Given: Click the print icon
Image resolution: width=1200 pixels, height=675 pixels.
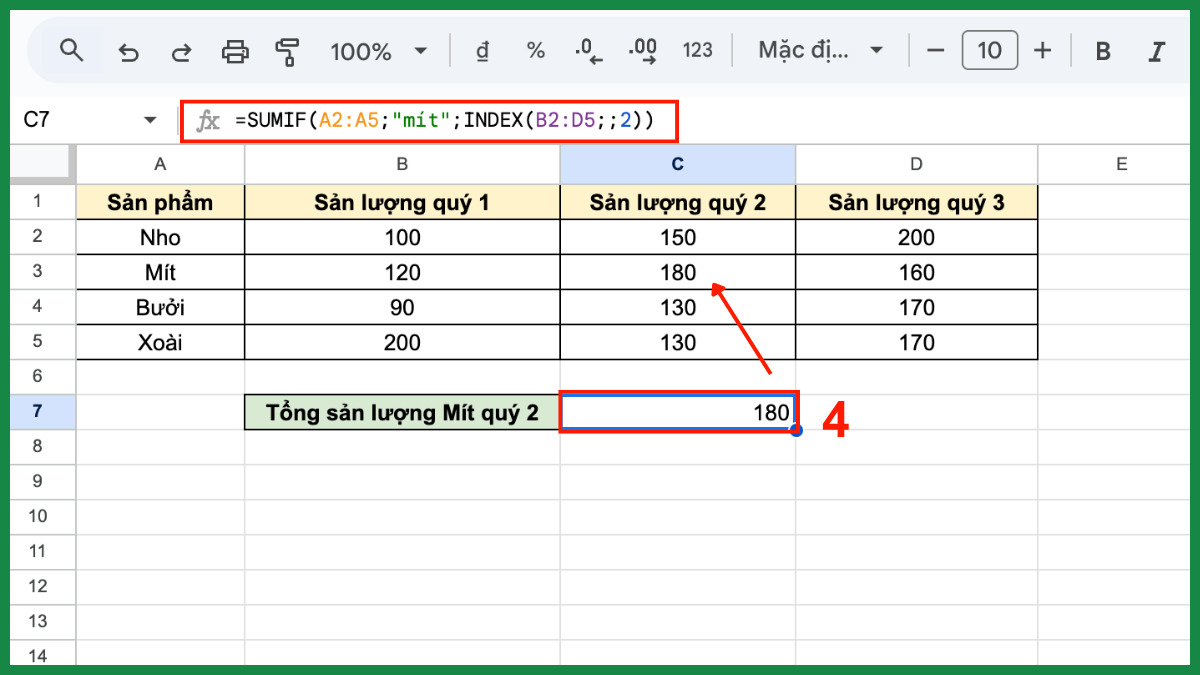Looking at the screenshot, I should pyautogui.click(x=235, y=51).
